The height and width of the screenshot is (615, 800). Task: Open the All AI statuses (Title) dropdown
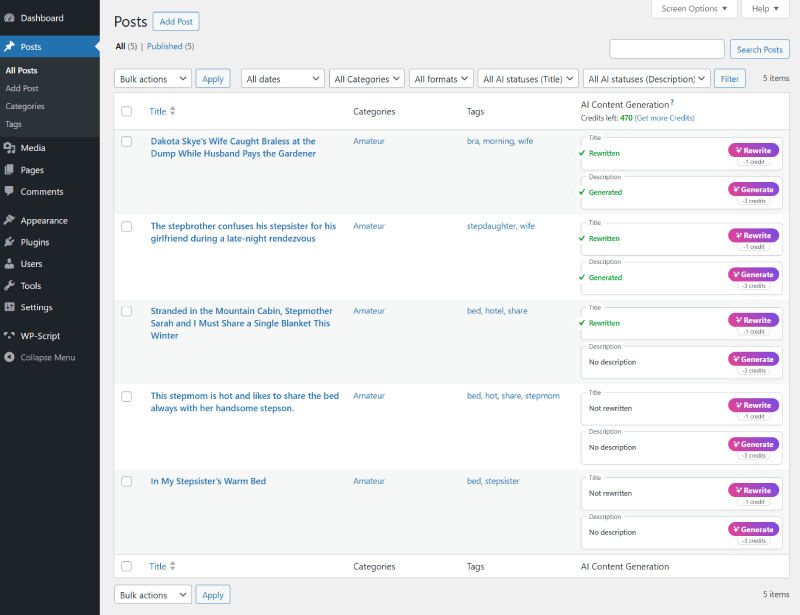(x=528, y=79)
